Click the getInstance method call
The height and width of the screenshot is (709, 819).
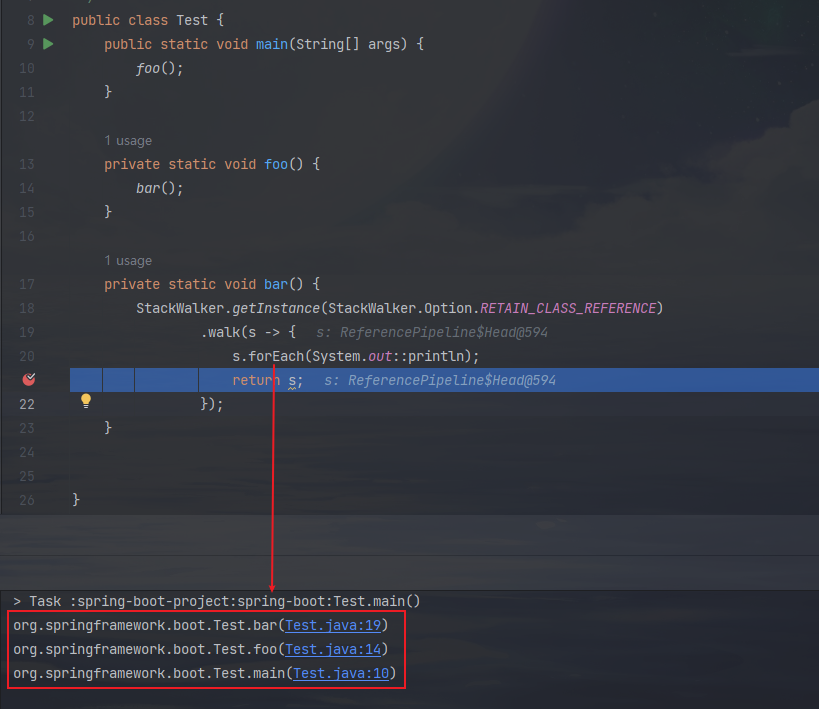pos(275,308)
